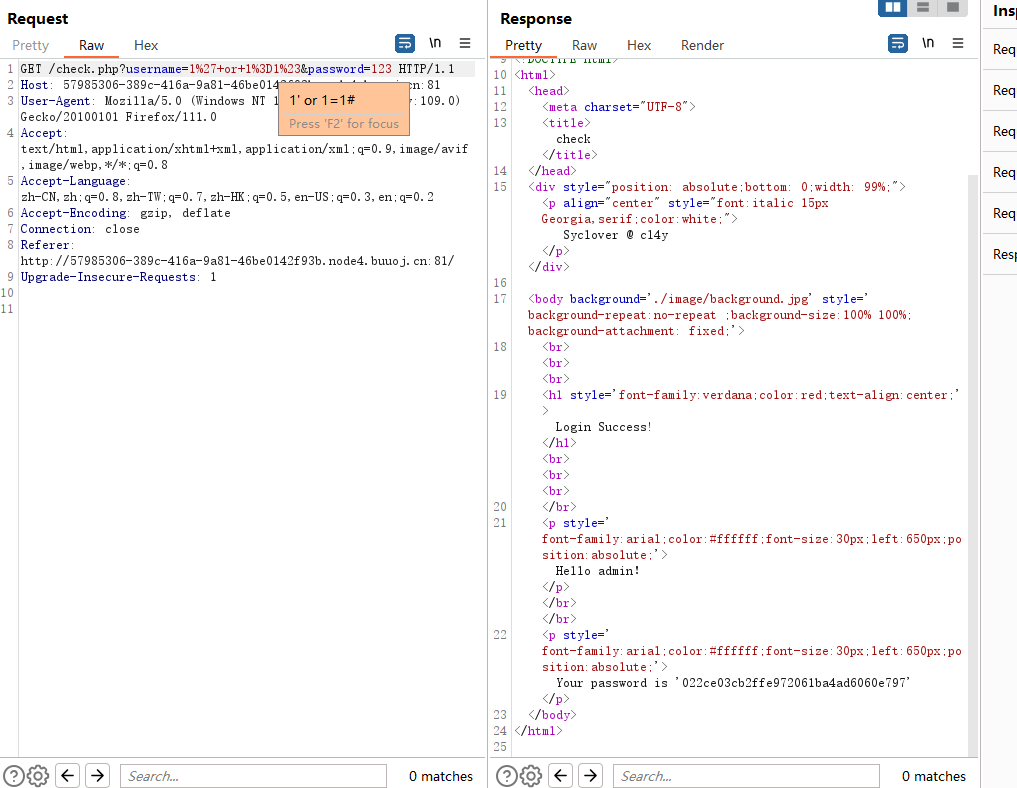Screen dimensions: 1017x788
Task: Click the Response panel title
Action: pos(536,19)
